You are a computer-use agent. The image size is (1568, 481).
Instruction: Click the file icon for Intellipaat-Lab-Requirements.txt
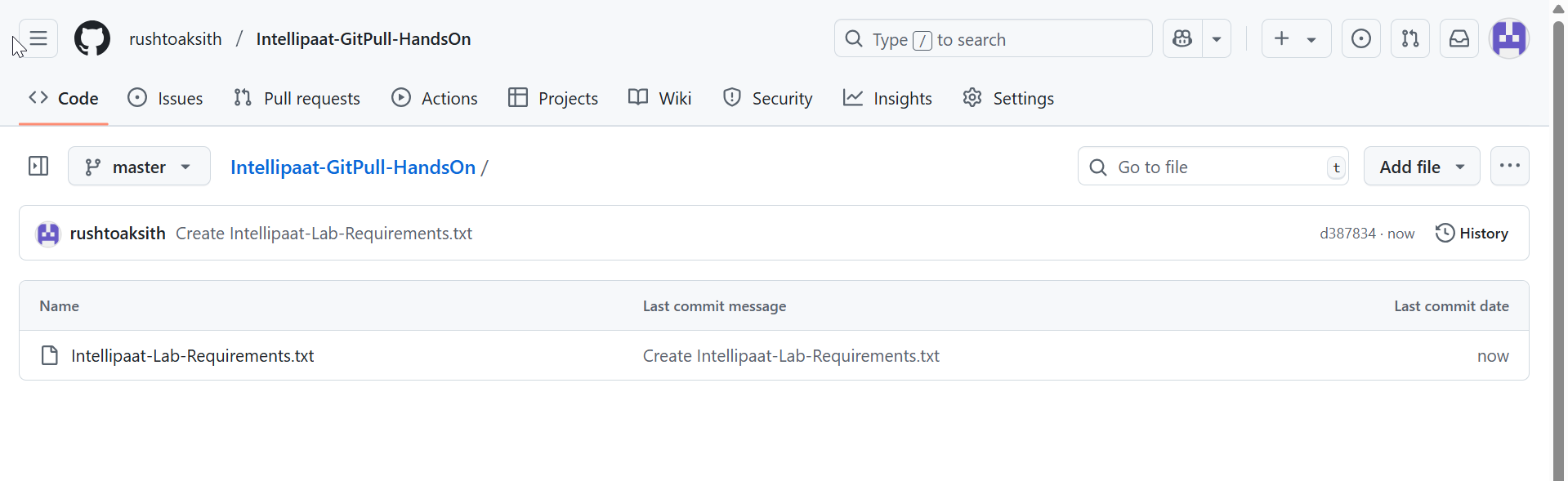click(x=50, y=355)
